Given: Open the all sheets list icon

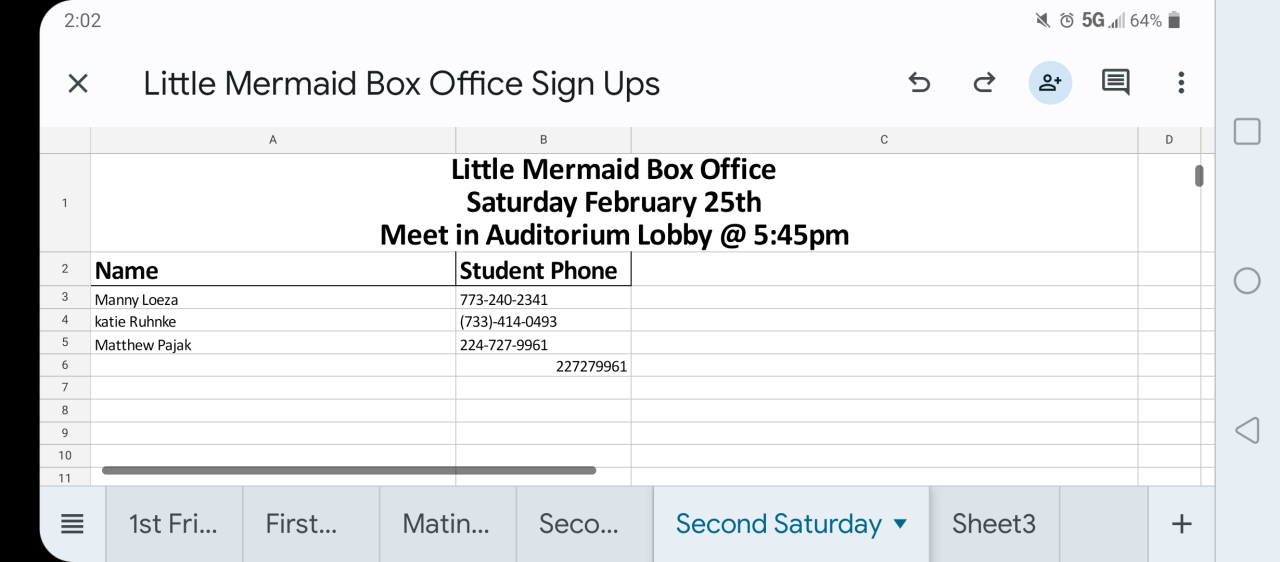Looking at the screenshot, I should coord(72,524).
